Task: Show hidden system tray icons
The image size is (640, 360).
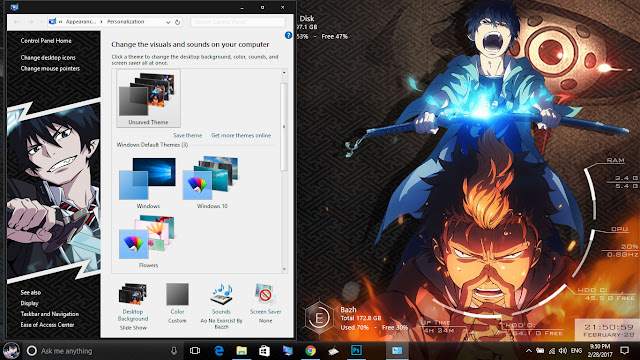Action: [x=529, y=351]
